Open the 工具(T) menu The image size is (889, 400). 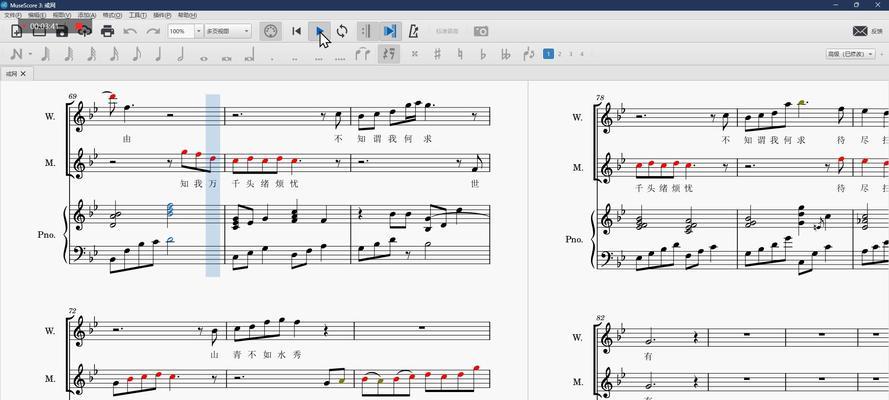(x=137, y=15)
